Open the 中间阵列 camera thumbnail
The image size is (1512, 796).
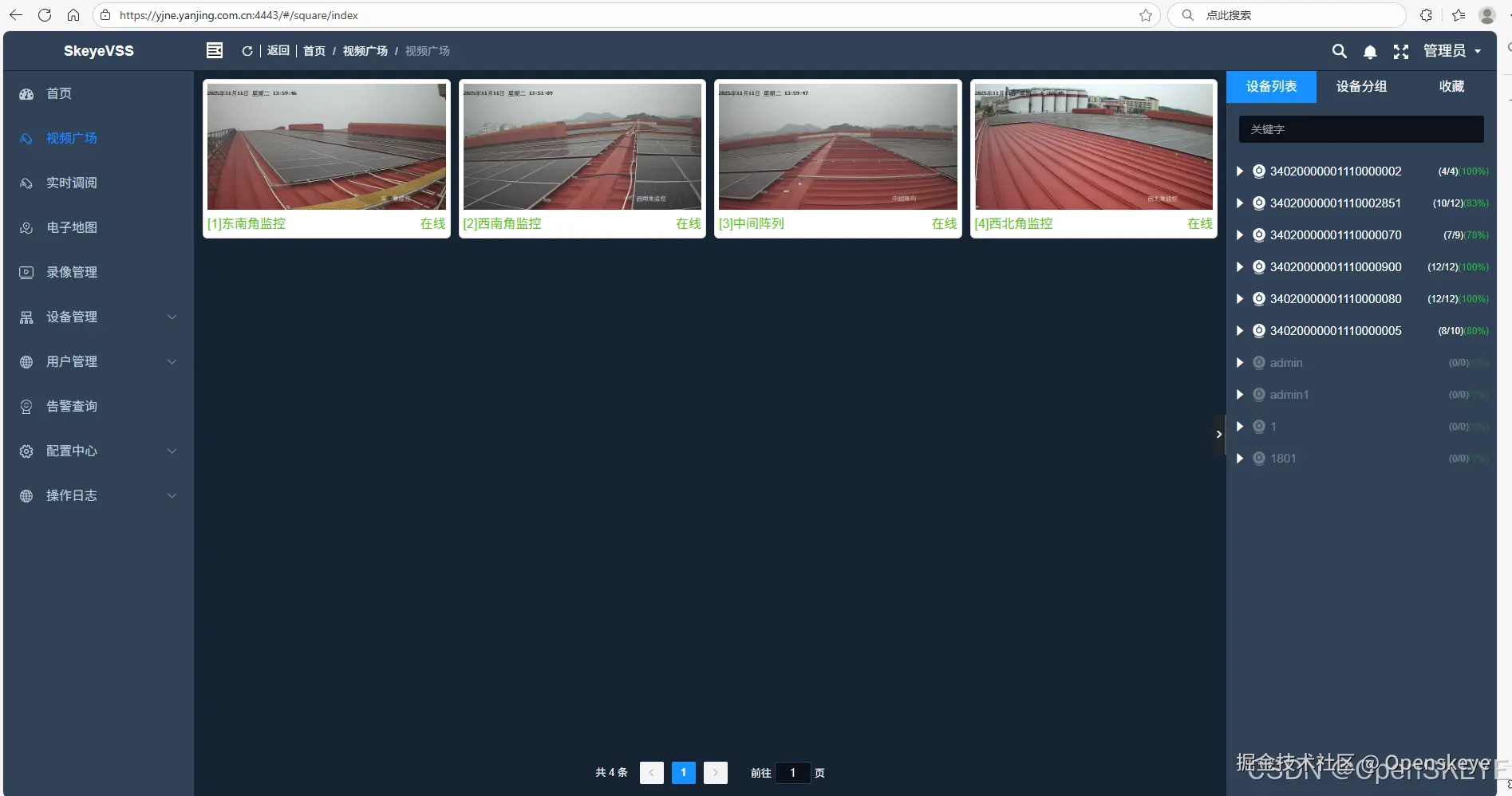pos(838,148)
